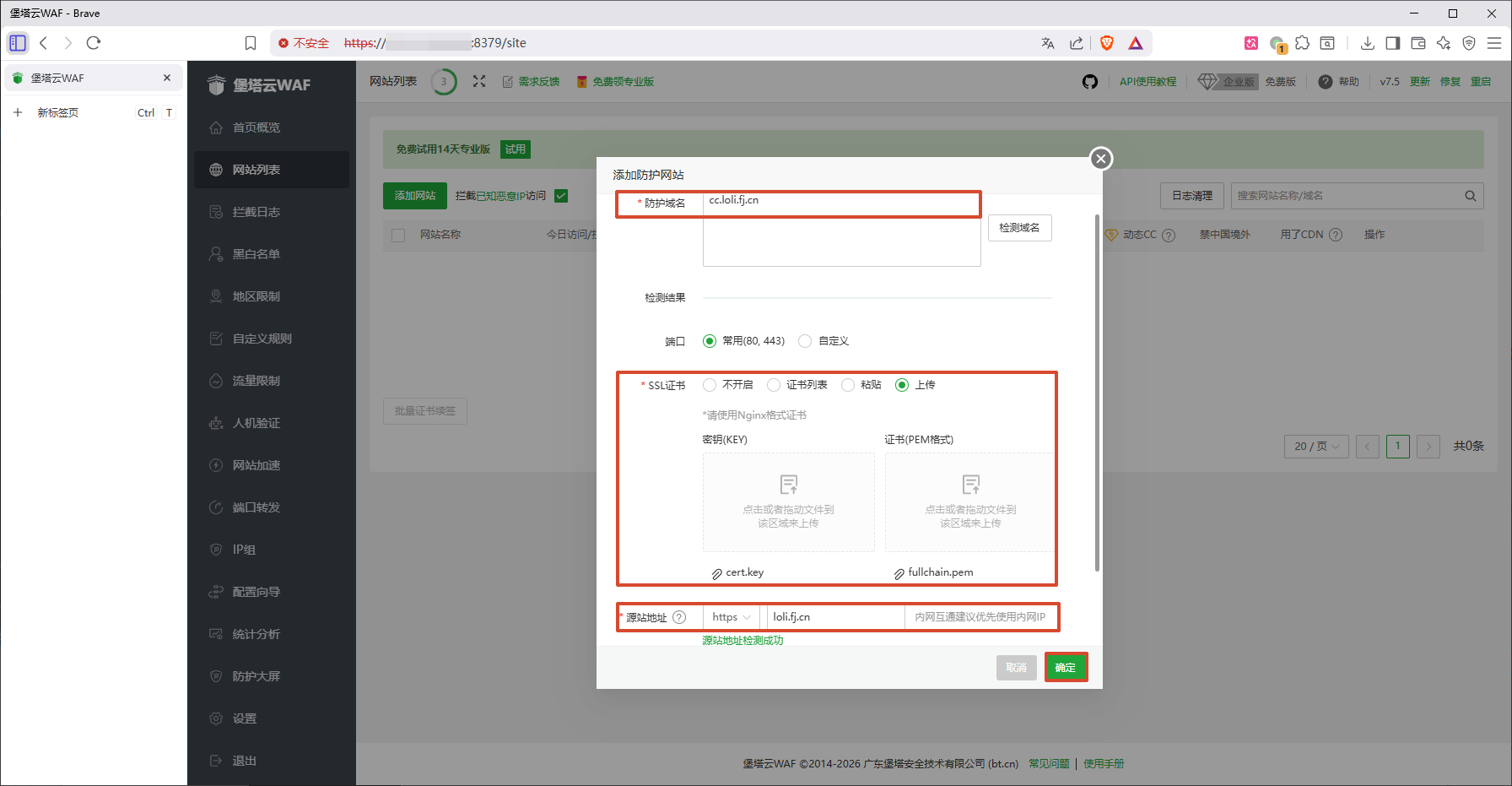Screen dimensions: 1512x786
Task: Close the 堡塔云WAF vertical tab
Action: pyautogui.click(x=167, y=78)
